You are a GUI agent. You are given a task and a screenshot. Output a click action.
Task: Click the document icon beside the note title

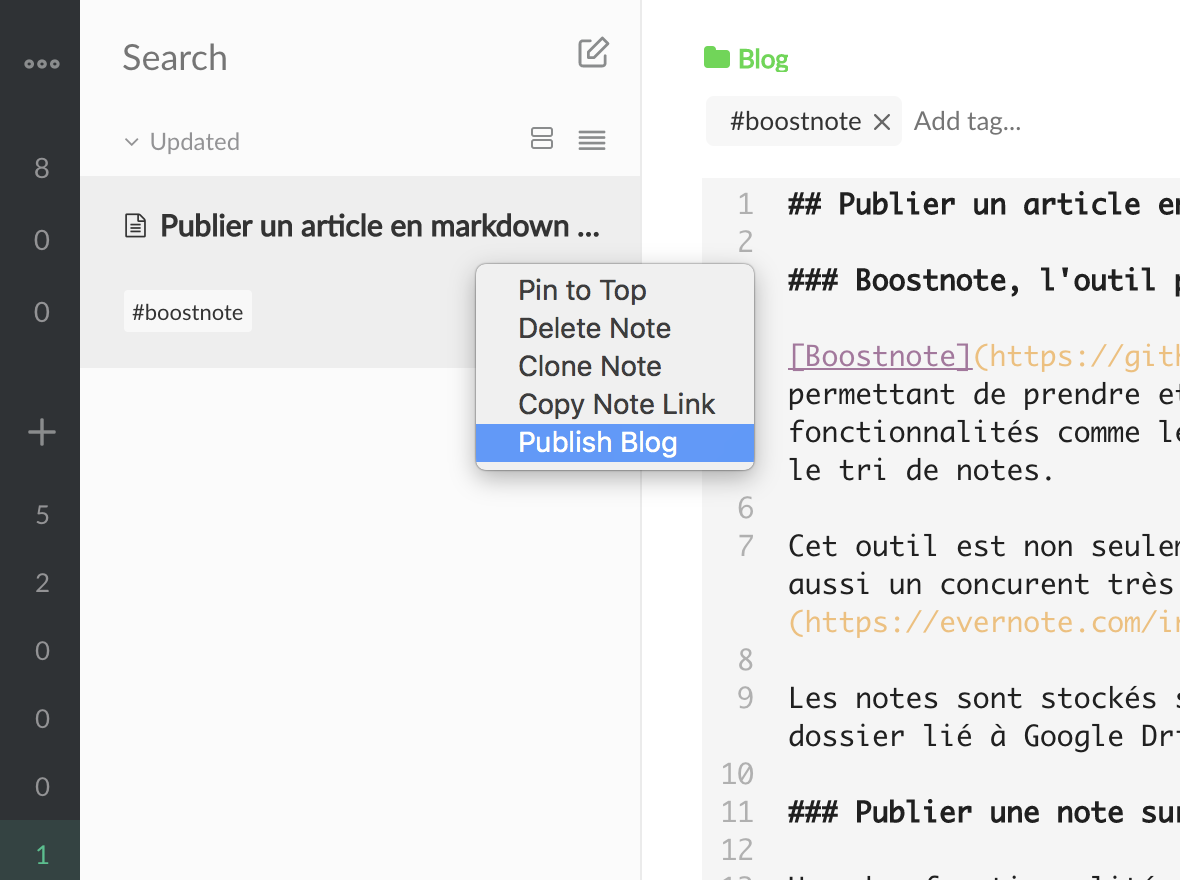pyautogui.click(x=135, y=226)
